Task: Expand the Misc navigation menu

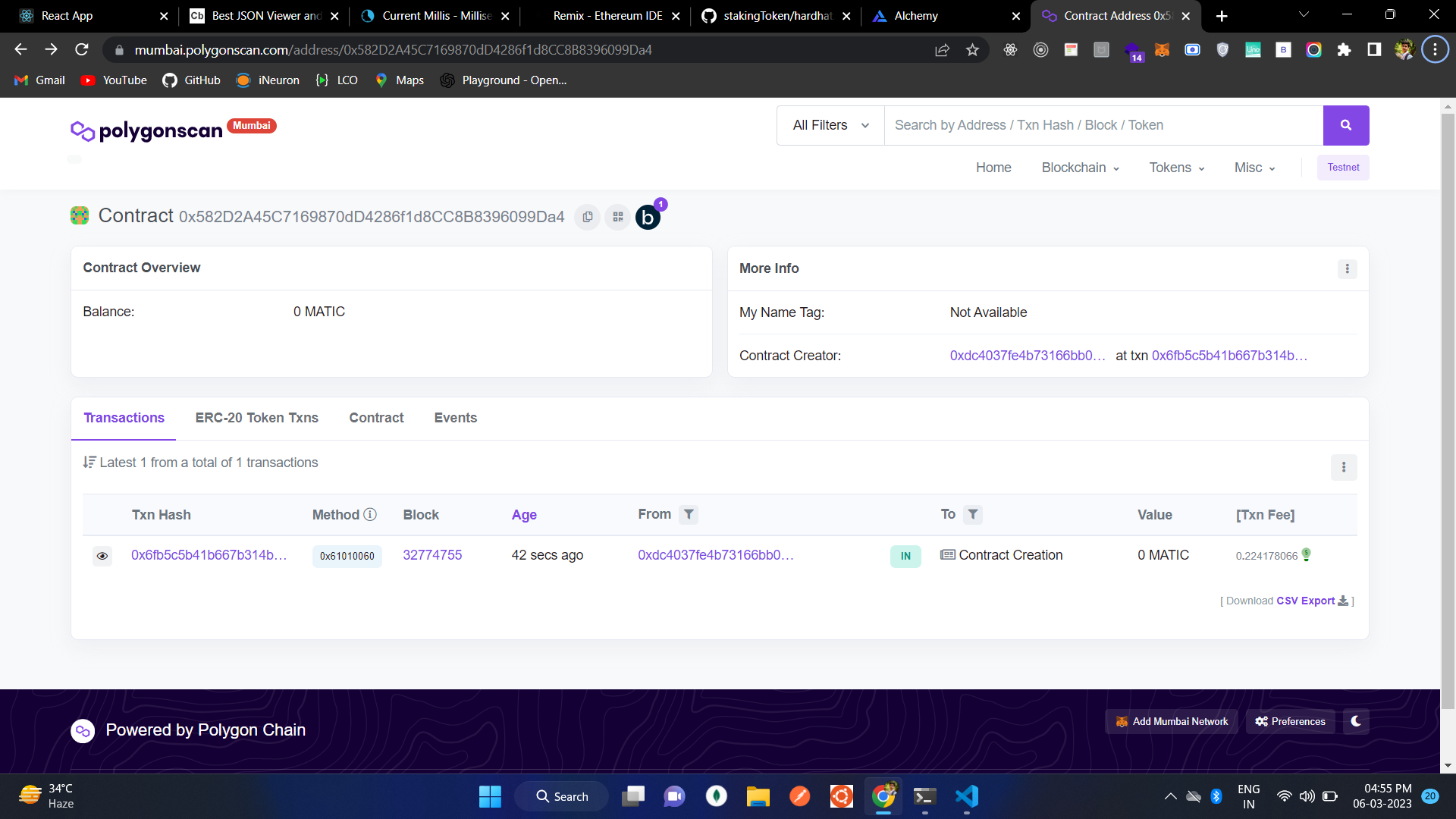Action: (x=1254, y=168)
